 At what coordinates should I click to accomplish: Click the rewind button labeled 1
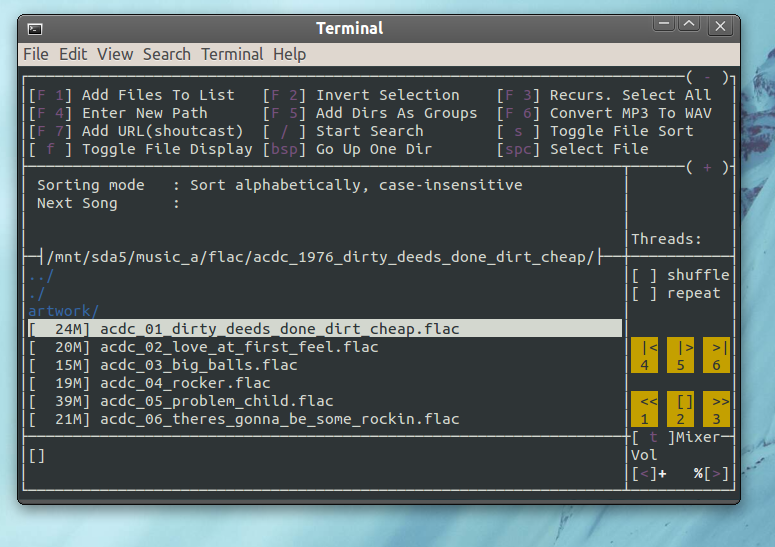tap(644, 409)
